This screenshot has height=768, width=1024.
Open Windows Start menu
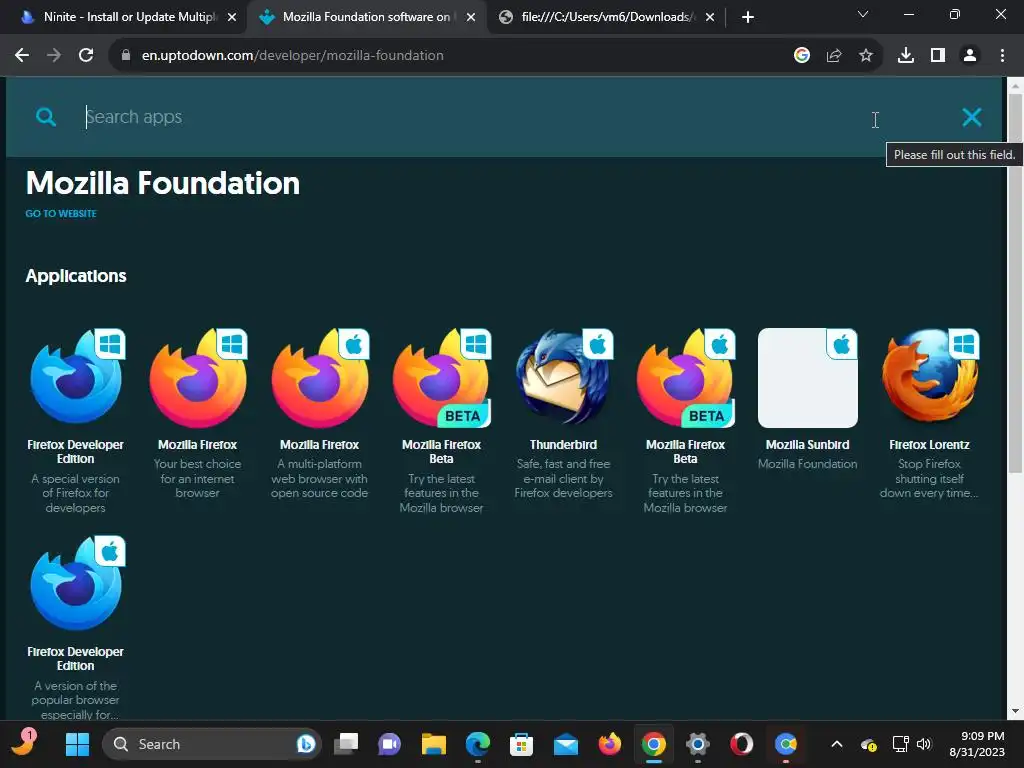pos(77,744)
